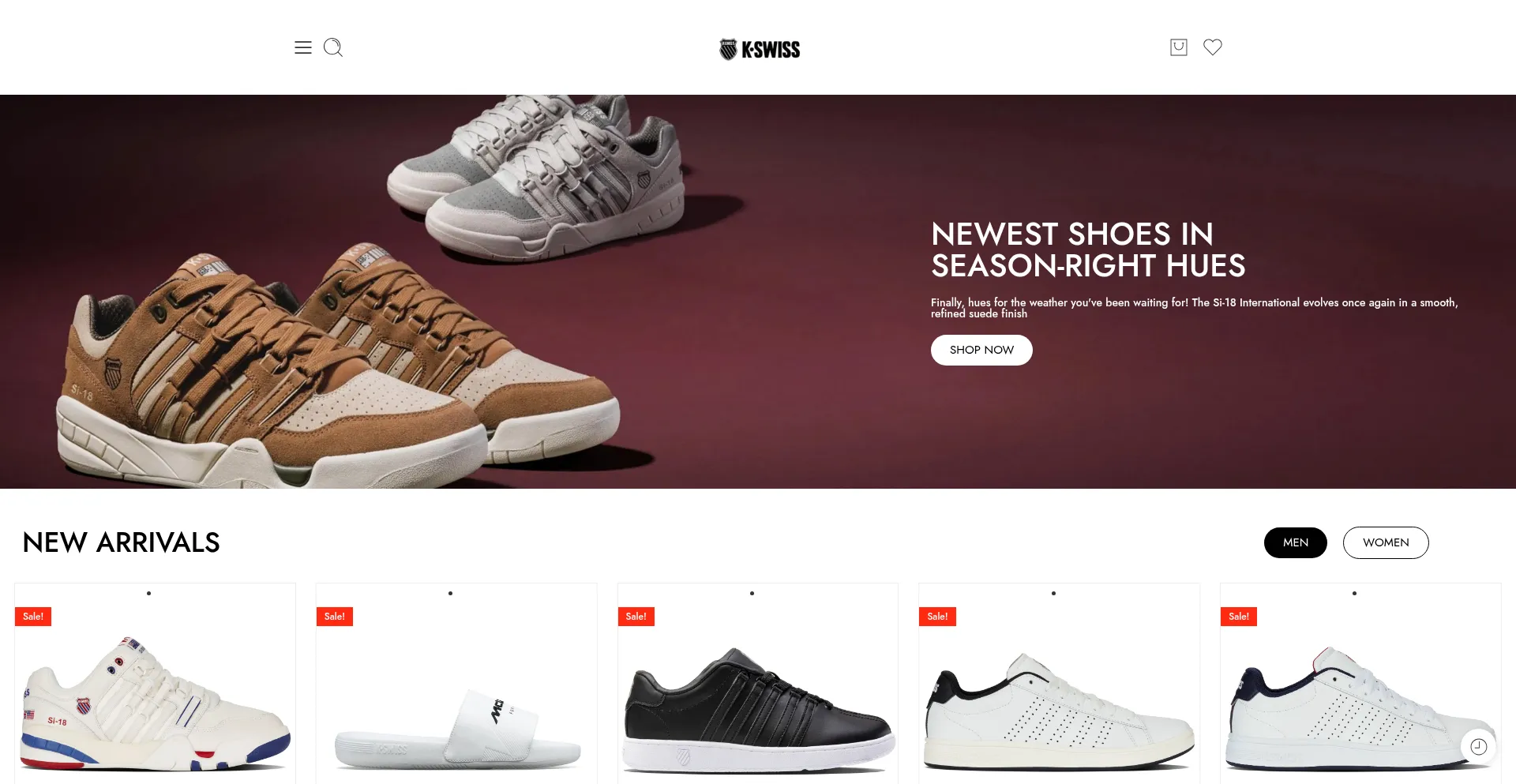Open the wishlist heart icon
Screen dimensions: 1516x784
[1213, 47]
